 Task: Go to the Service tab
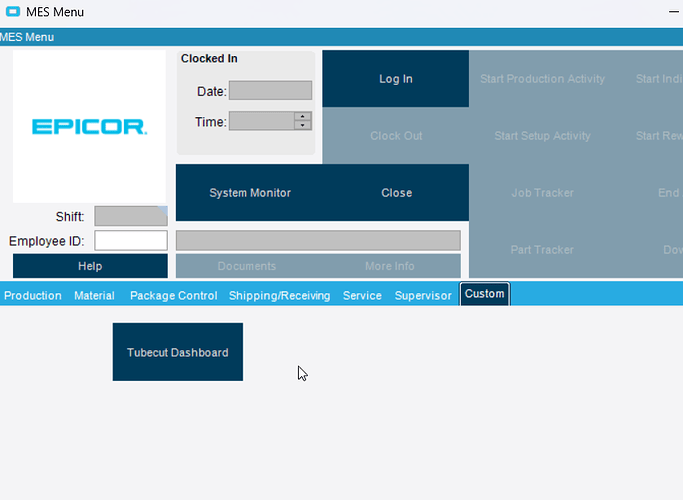click(362, 295)
